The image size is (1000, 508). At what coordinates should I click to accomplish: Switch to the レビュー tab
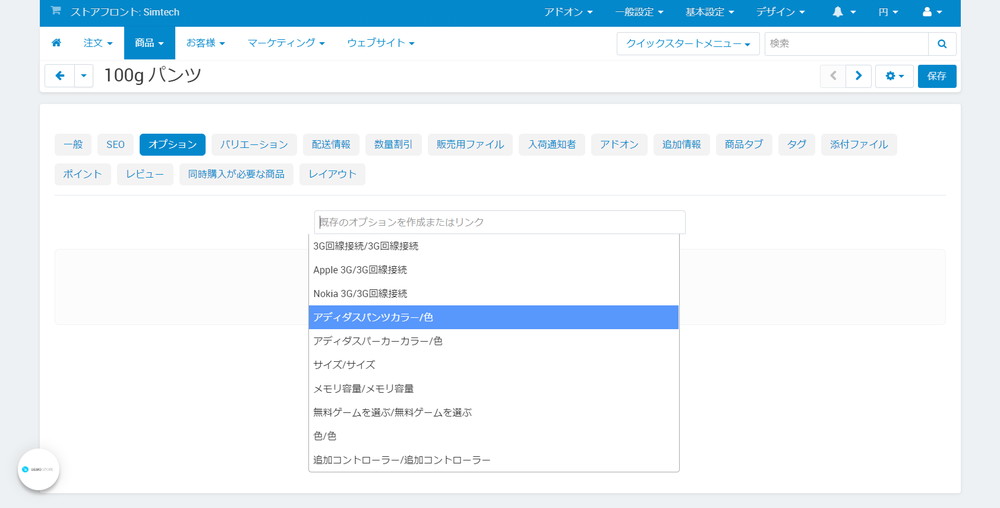145,175
